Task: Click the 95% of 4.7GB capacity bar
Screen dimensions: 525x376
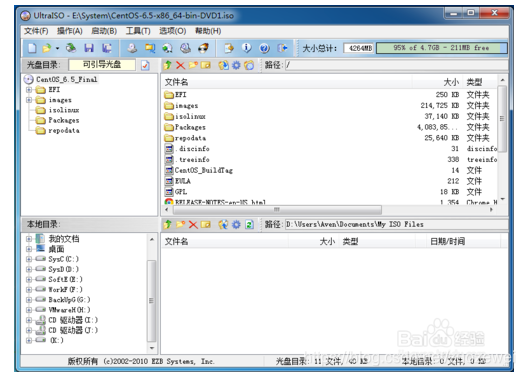Action: pos(441,48)
